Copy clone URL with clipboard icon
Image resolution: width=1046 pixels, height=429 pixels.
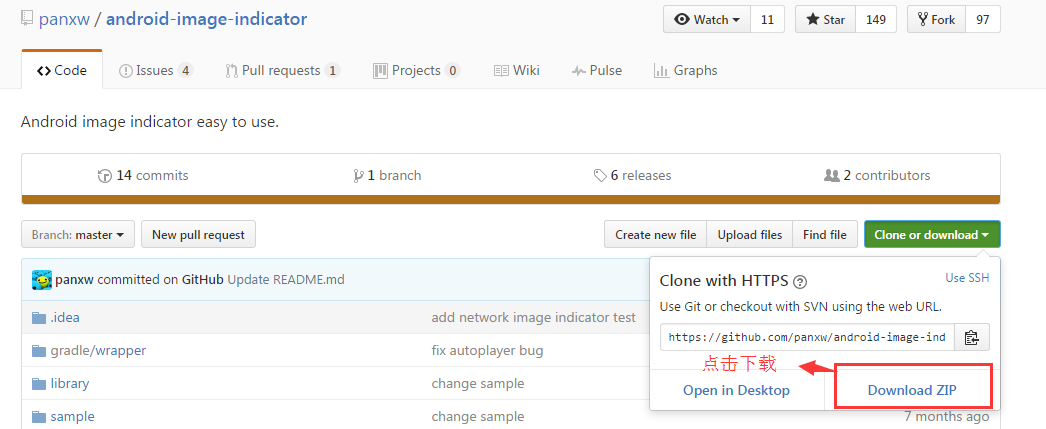(971, 338)
